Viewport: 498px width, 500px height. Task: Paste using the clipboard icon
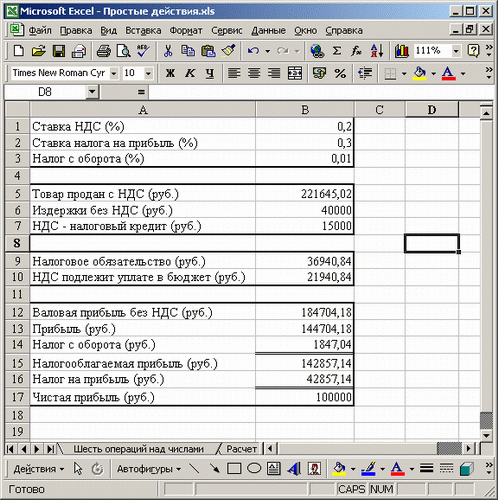(x=208, y=51)
